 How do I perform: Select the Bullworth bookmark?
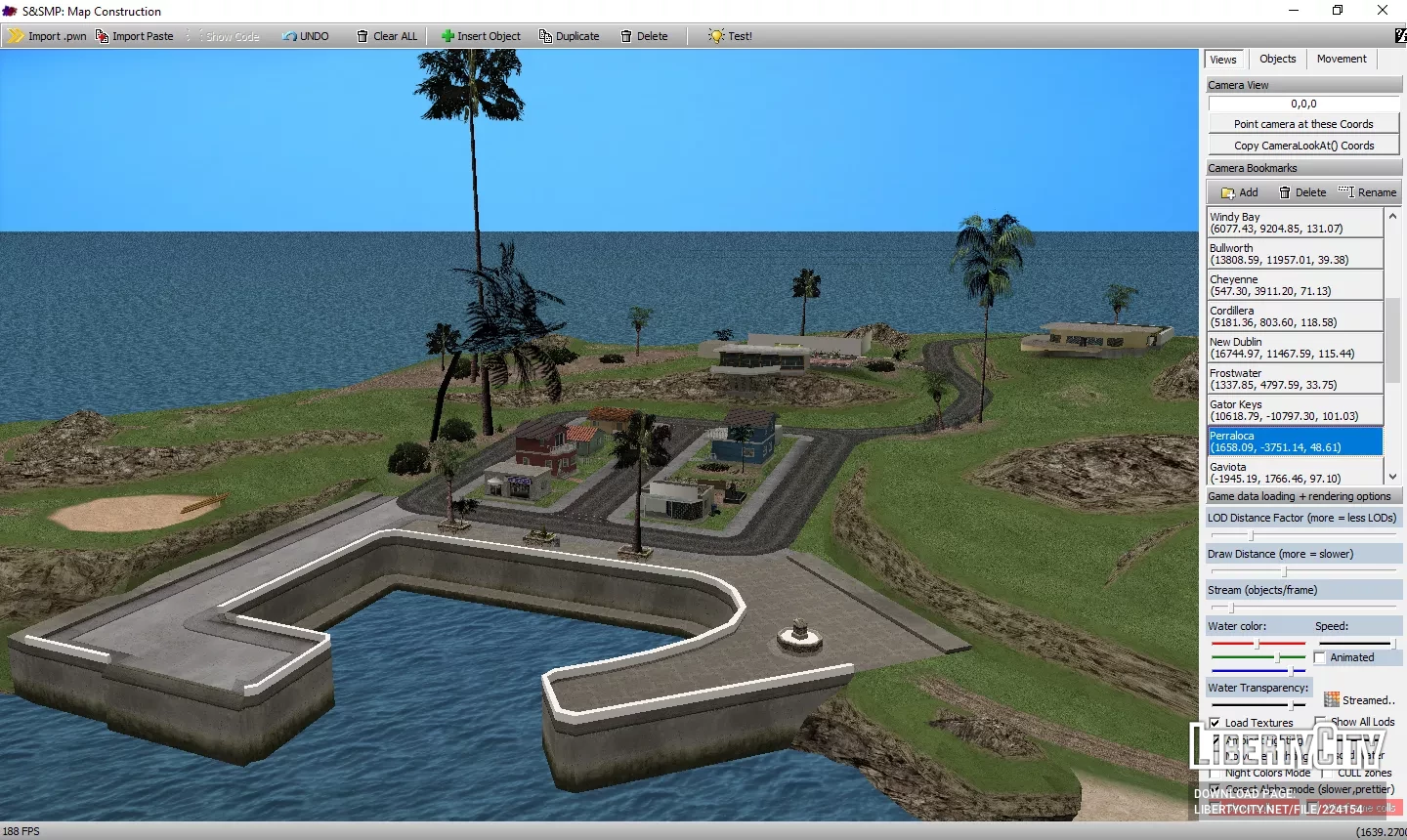(1296, 254)
